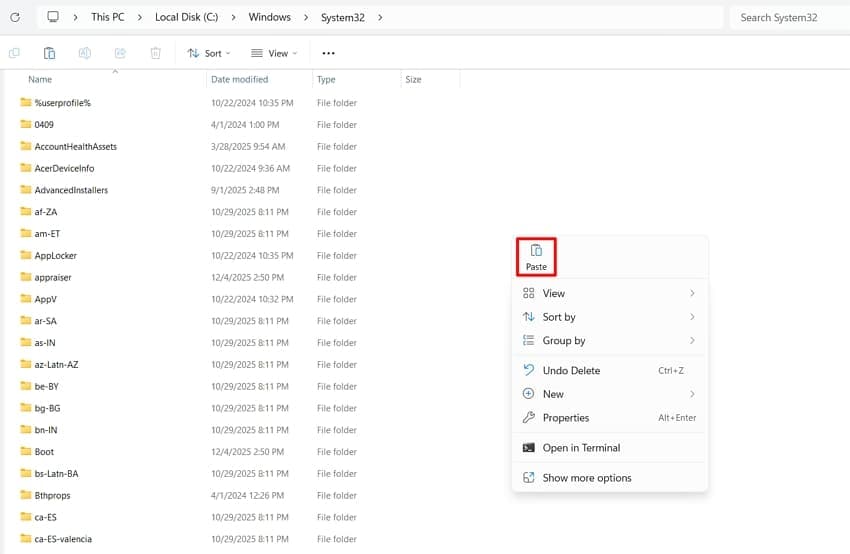The image size is (850, 554).
Task: Open the View context menu entry
Action: tap(610, 293)
